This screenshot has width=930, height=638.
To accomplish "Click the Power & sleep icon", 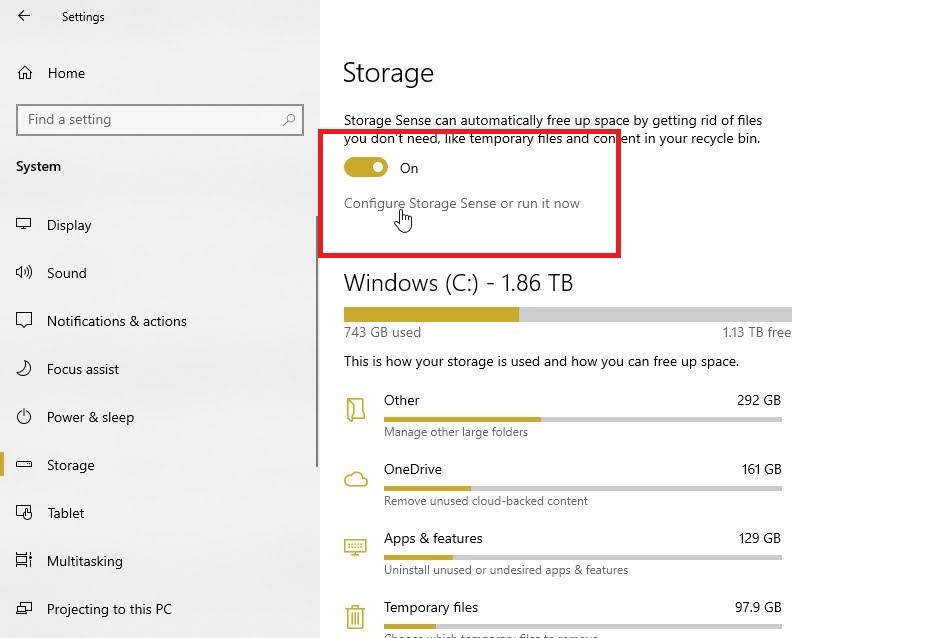I will click(24, 416).
